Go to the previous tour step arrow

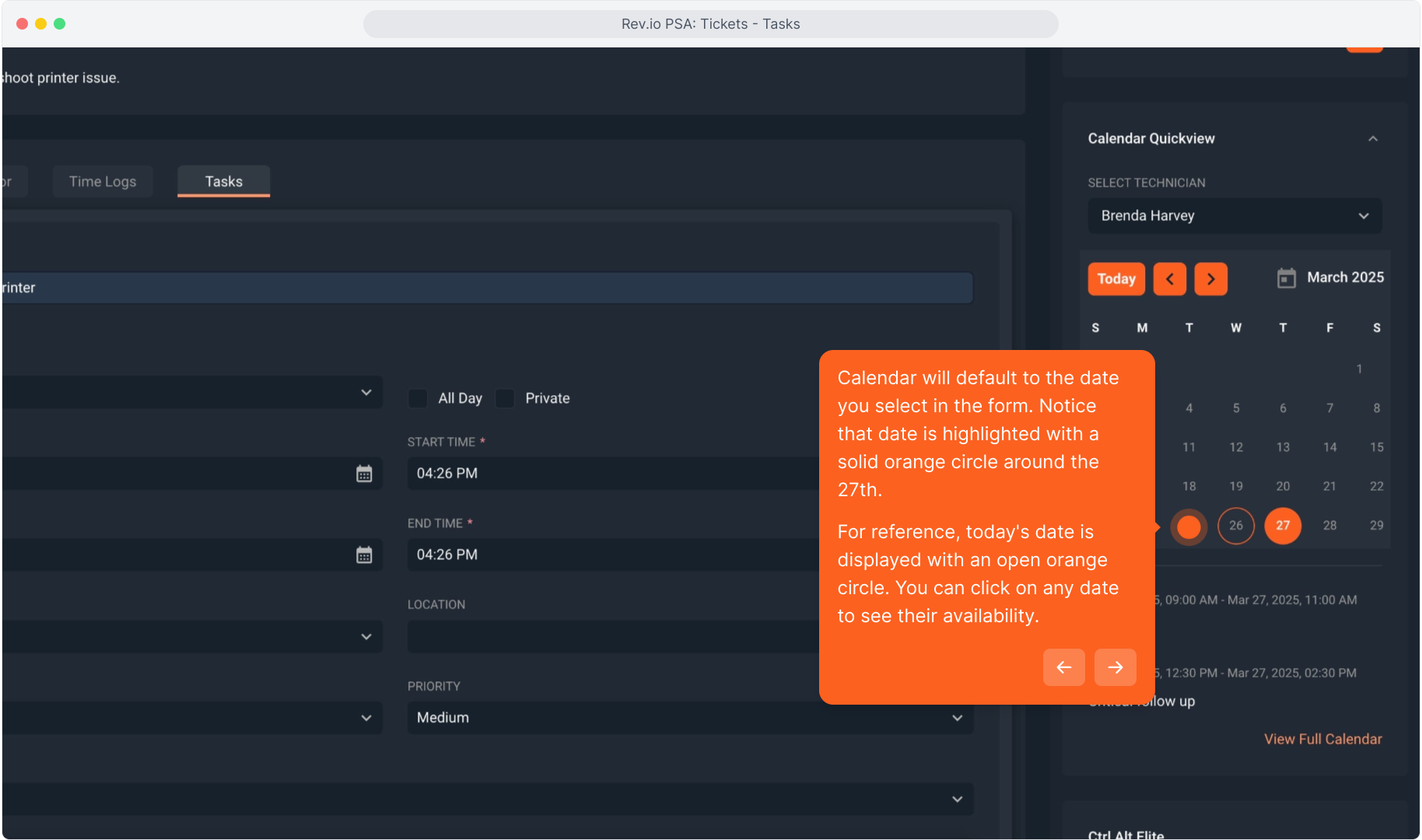(x=1063, y=667)
